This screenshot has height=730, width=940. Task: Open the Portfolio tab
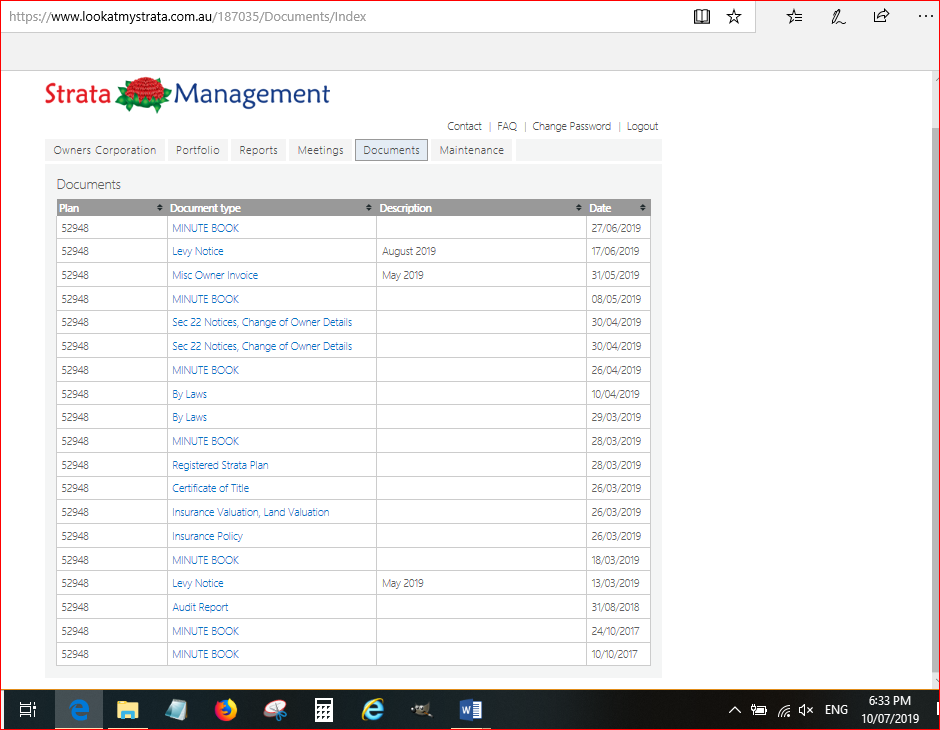[198, 150]
